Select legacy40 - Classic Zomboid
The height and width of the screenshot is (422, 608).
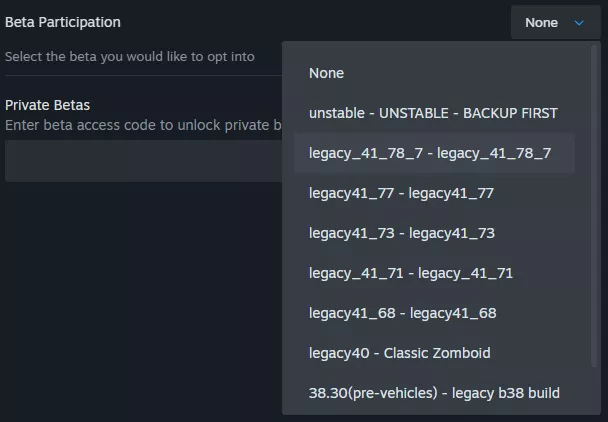[x=399, y=353]
